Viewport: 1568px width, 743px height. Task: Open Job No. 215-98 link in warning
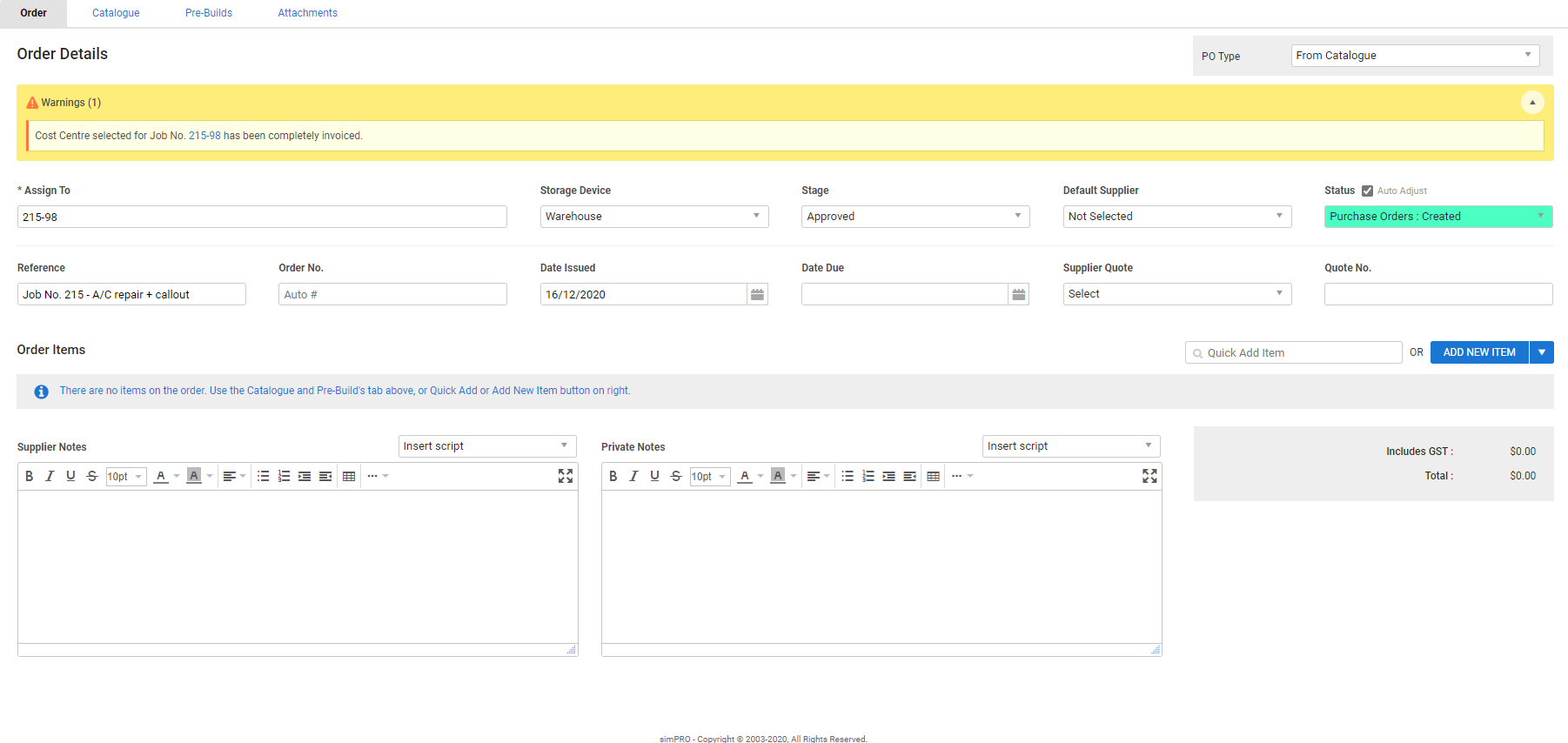click(204, 136)
